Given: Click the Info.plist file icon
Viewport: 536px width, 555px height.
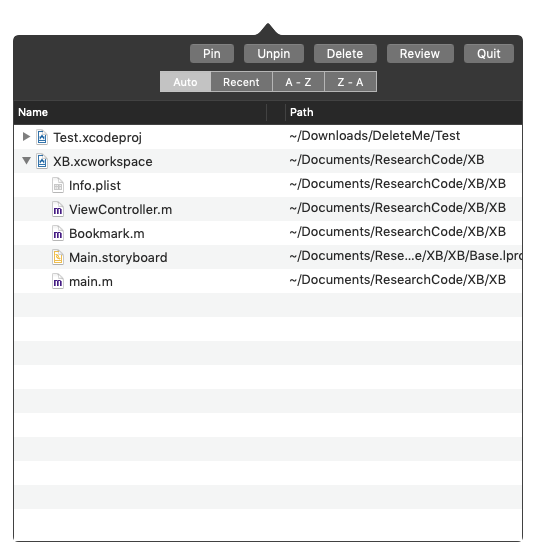Looking at the screenshot, I should pos(58,185).
